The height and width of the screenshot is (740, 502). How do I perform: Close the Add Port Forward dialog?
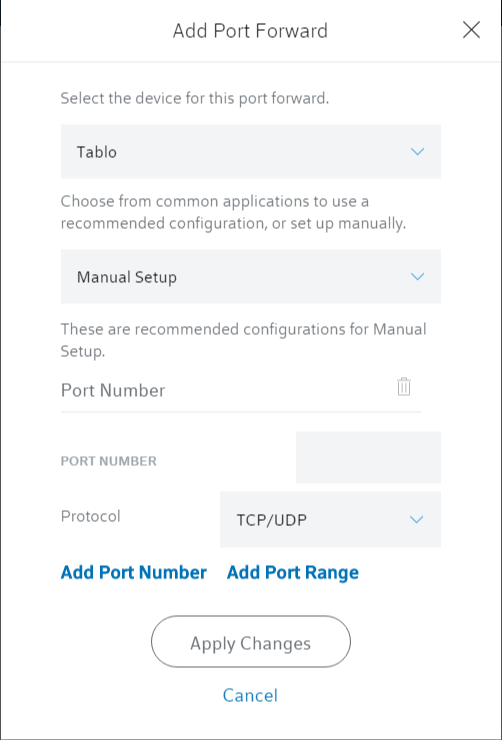pos(471,30)
